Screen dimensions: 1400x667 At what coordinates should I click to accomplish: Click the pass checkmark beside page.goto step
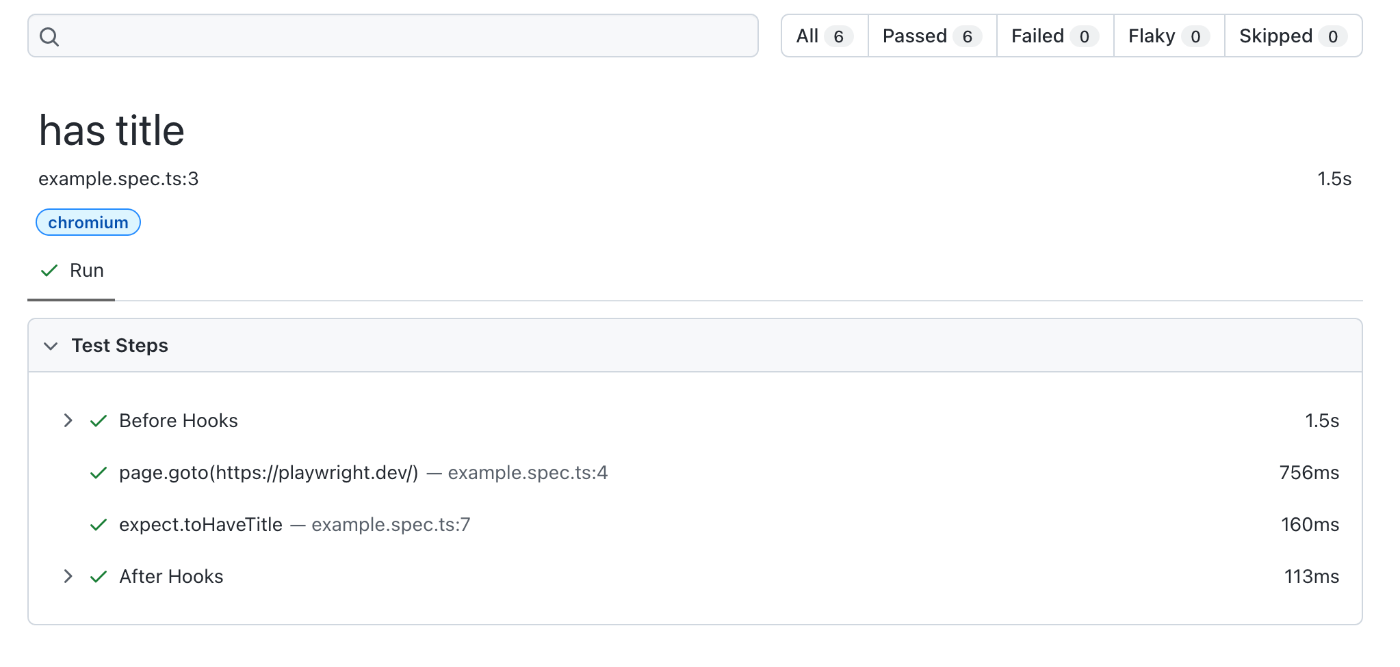click(x=98, y=473)
